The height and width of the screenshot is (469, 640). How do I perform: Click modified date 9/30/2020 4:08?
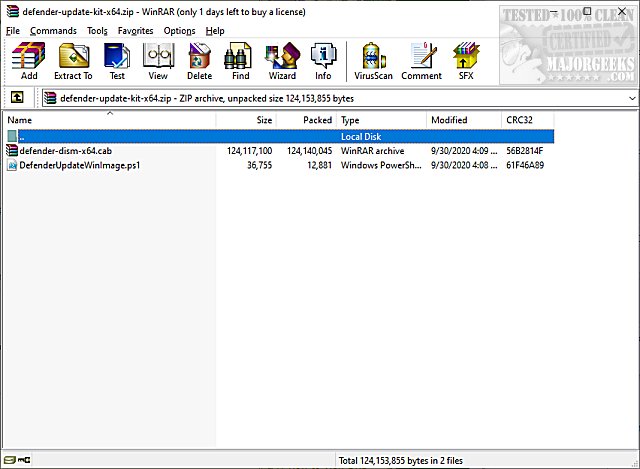(x=464, y=165)
